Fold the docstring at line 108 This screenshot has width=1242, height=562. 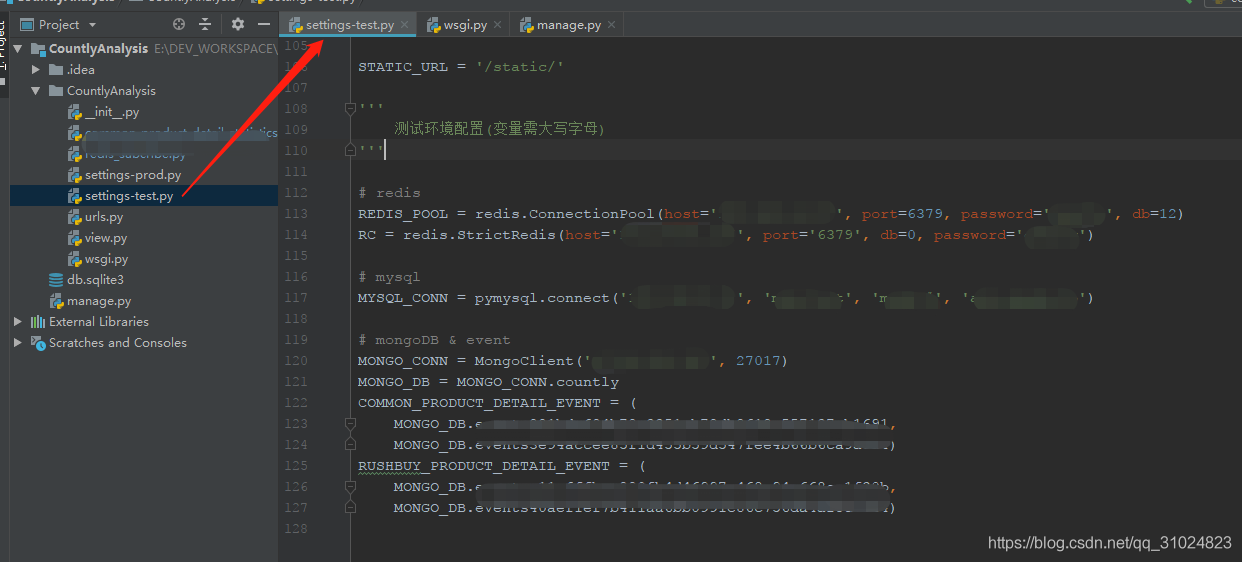click(350, 108)
